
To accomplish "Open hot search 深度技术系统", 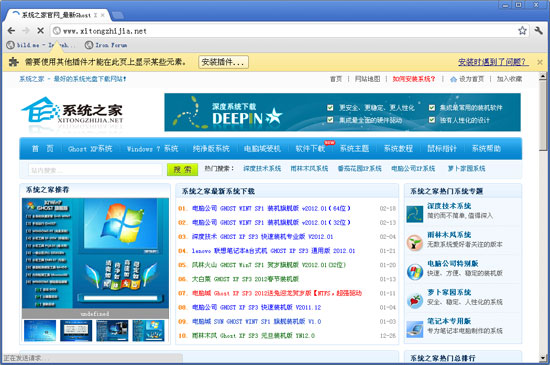I will click(262, 169).
